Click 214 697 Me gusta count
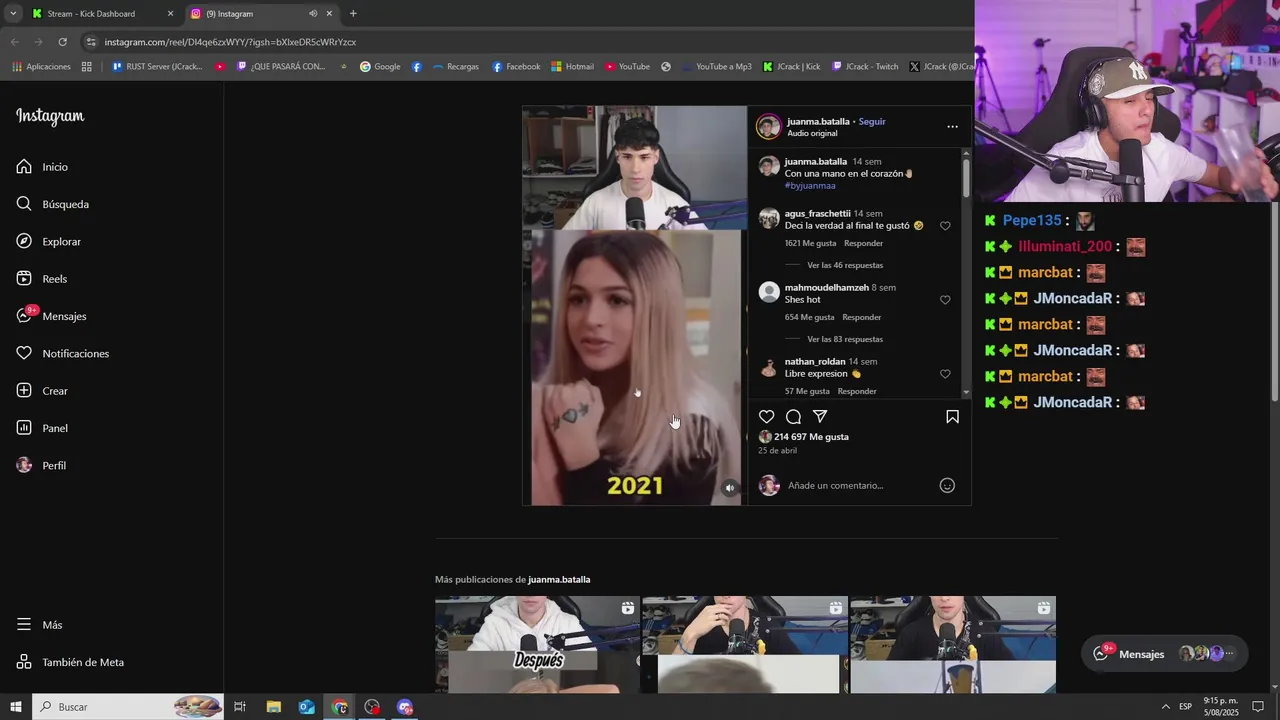Image resolution: width=1280 pixels, height=720 pixels. (x=811, y=437)
